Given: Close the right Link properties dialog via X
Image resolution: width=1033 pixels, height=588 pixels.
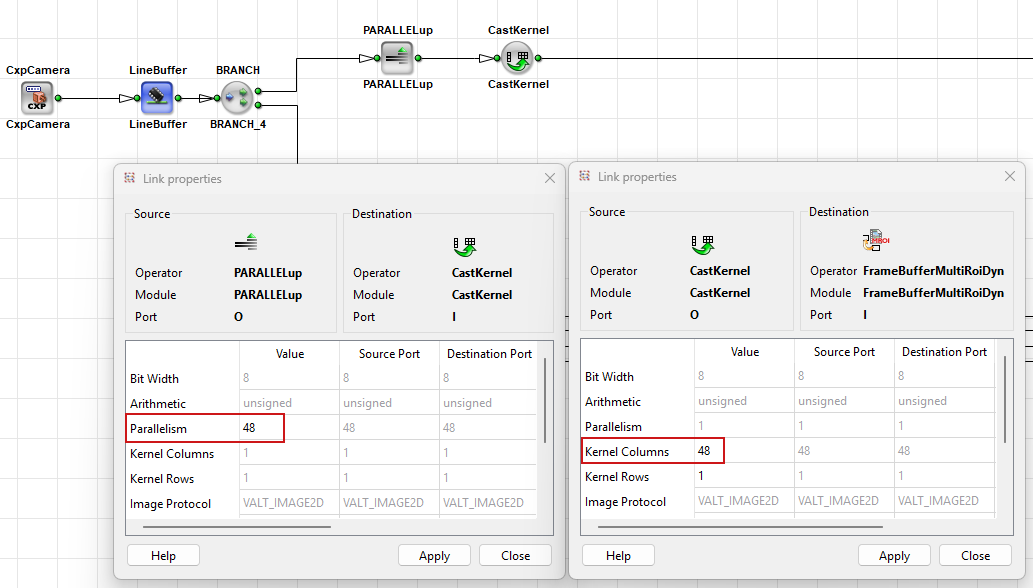Looking at the screenshot, I should [1009, 176].
